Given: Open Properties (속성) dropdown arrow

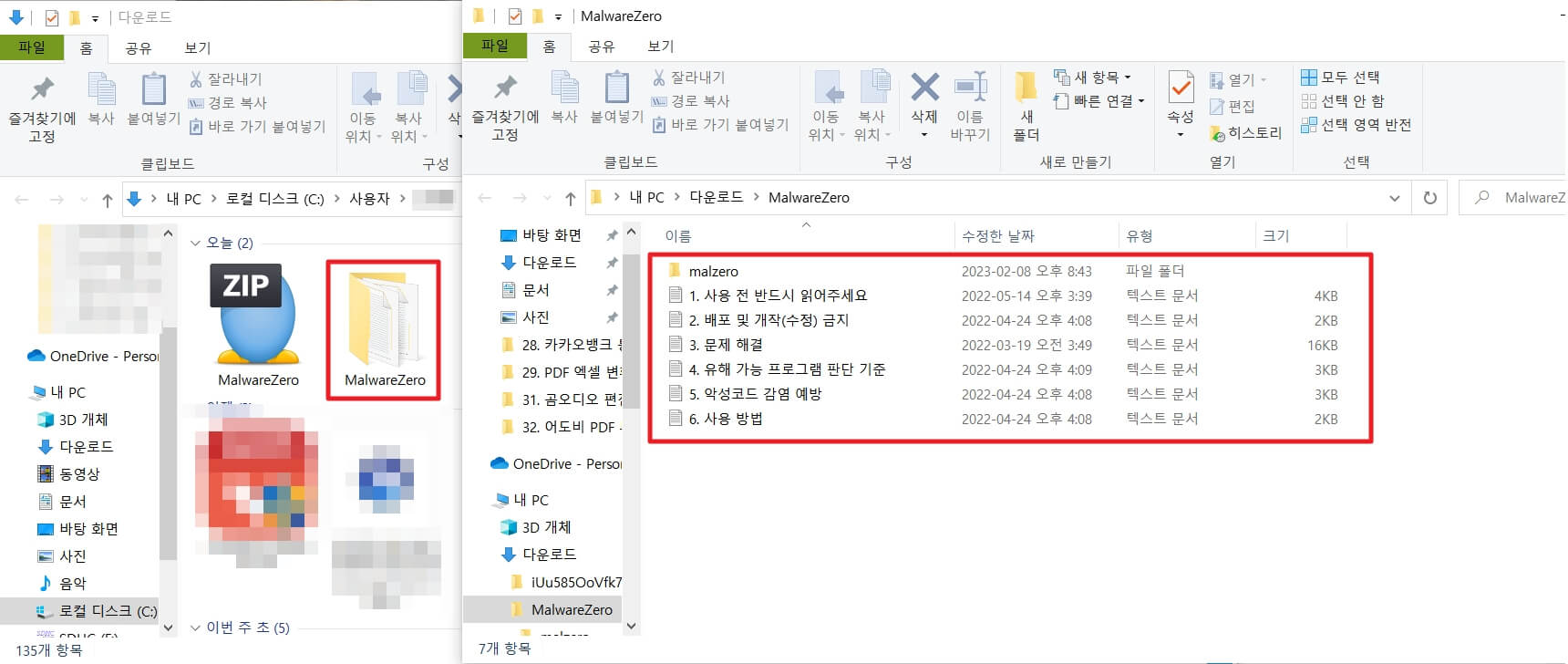Looking at the screenshot, I should tap(1181, 135).
